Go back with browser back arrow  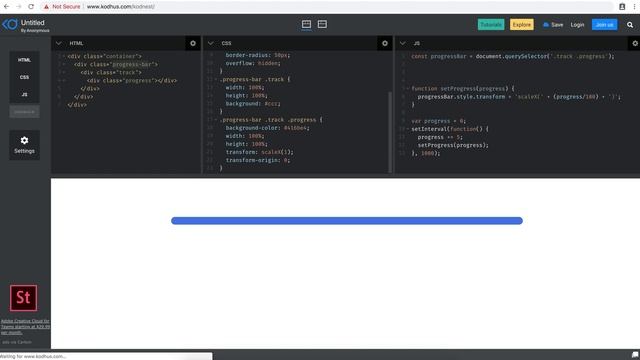click(x=6, y=7)
